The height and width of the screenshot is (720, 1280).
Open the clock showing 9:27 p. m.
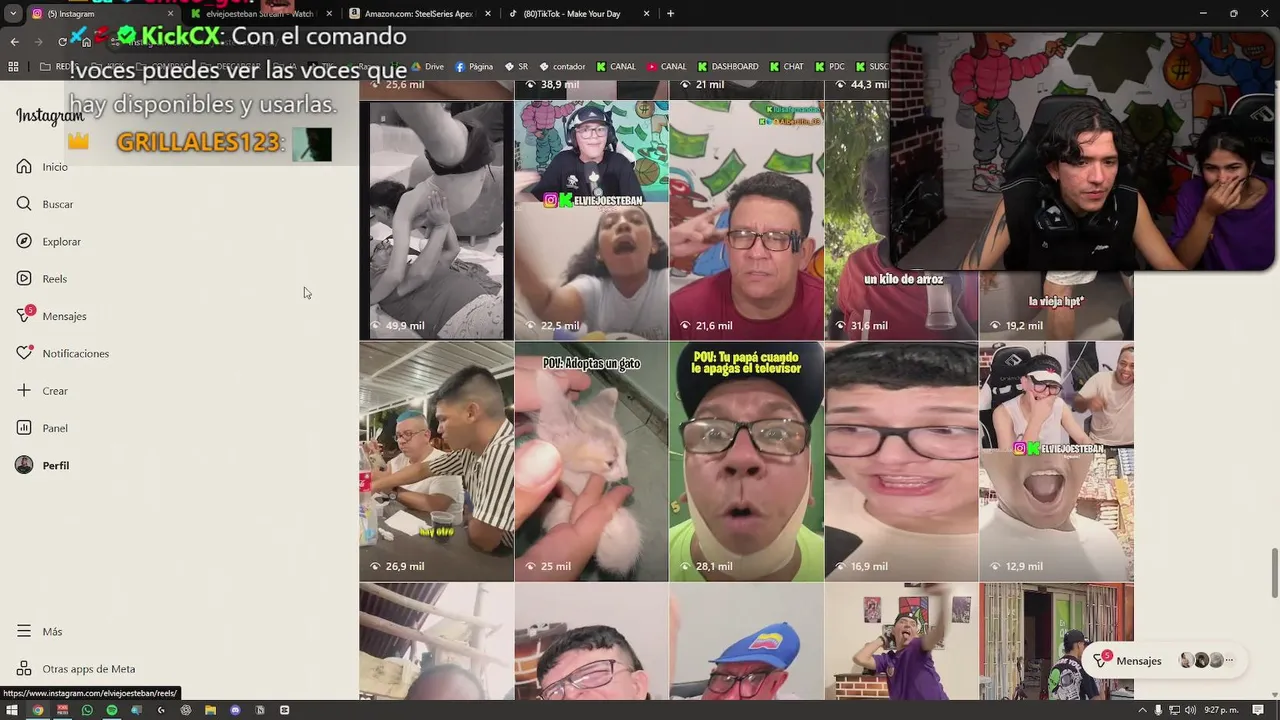click(1221, 710)
